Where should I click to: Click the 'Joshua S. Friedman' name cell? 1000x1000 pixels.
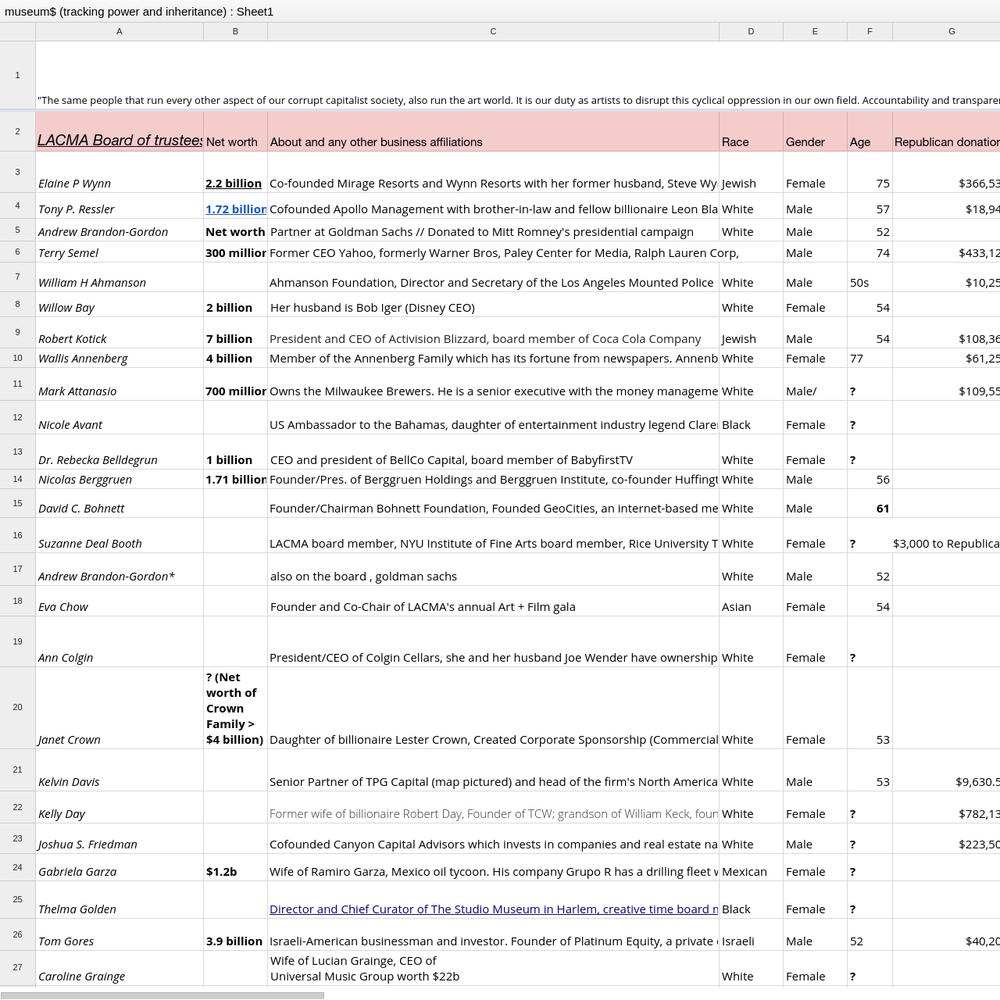click(x=119, y=839)
